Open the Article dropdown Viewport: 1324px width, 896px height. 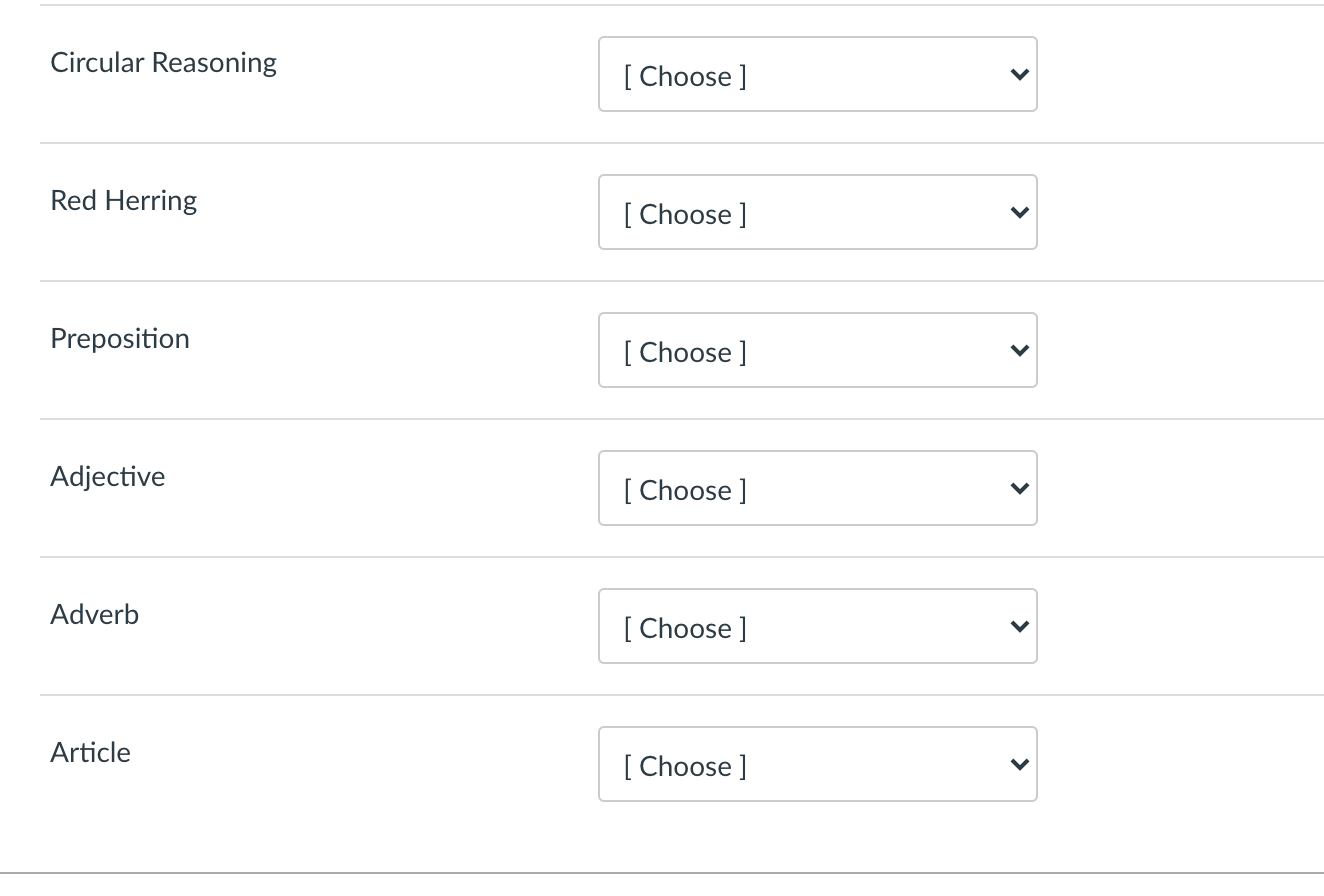(817, 765)
